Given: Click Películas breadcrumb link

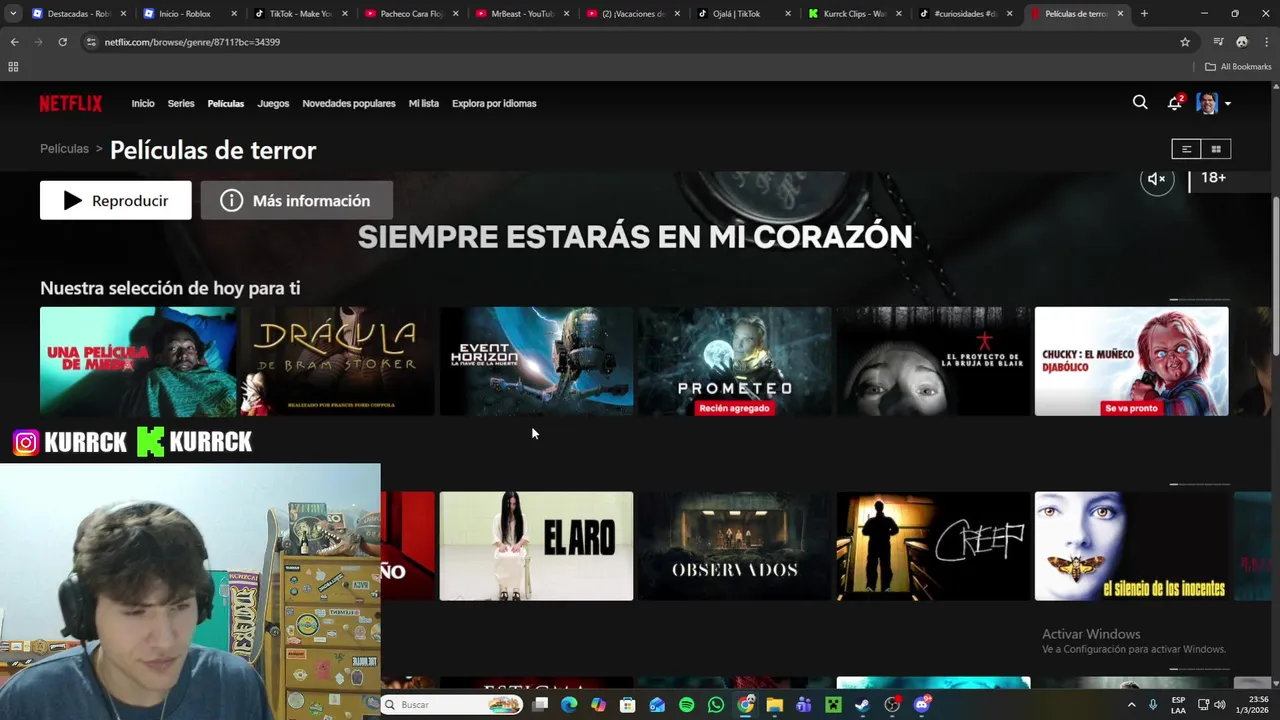Looking at the screenshot, I should point(64,148).
